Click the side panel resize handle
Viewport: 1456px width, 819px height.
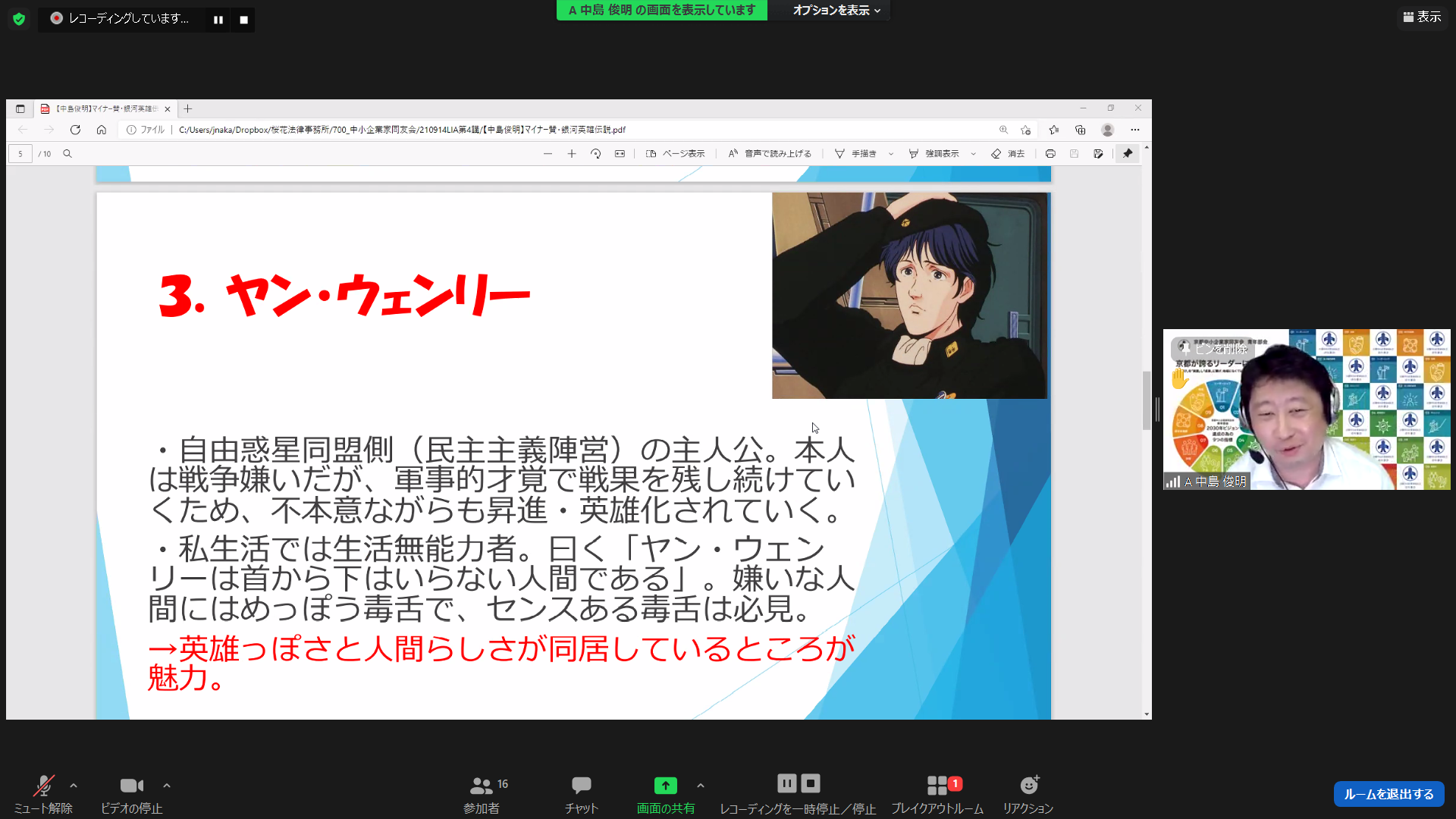pyautogui.click(x=1157, y=409)
